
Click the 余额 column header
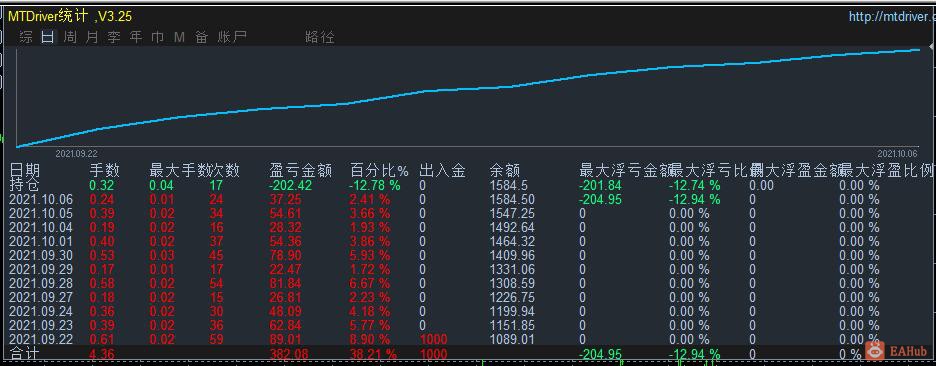click(x=505, y=171)
